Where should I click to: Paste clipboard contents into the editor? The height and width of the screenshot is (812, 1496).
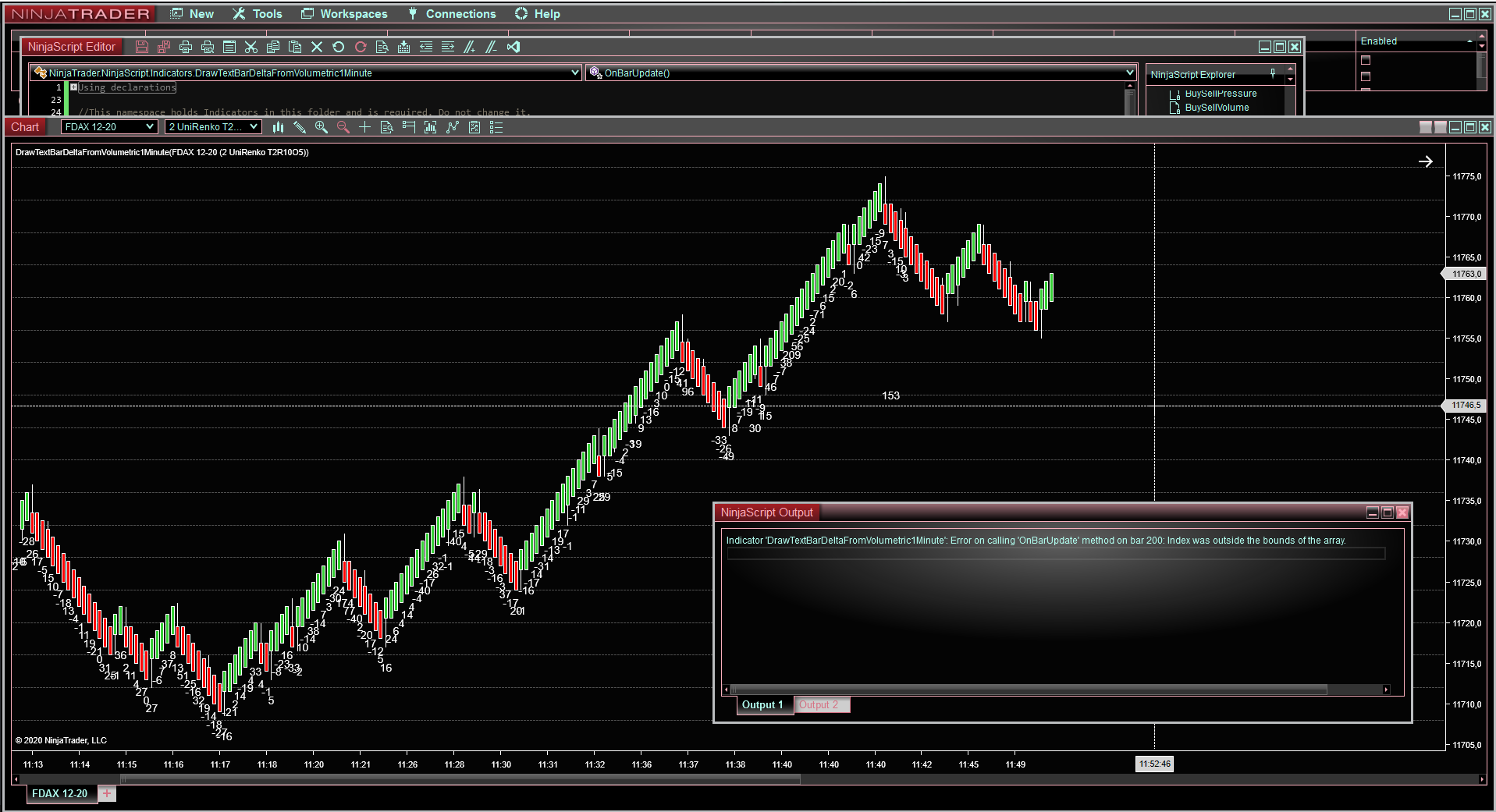(295, 47)
